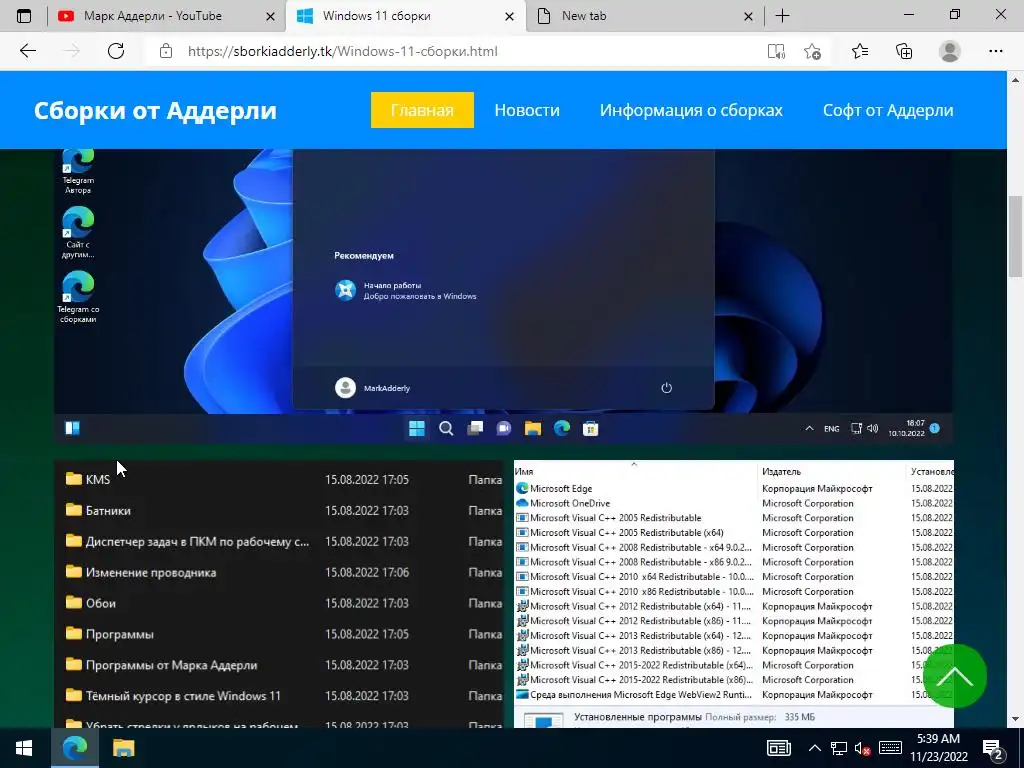Open File Explorer from the taskbar
1024x768 pixels.
pos(123,748)
